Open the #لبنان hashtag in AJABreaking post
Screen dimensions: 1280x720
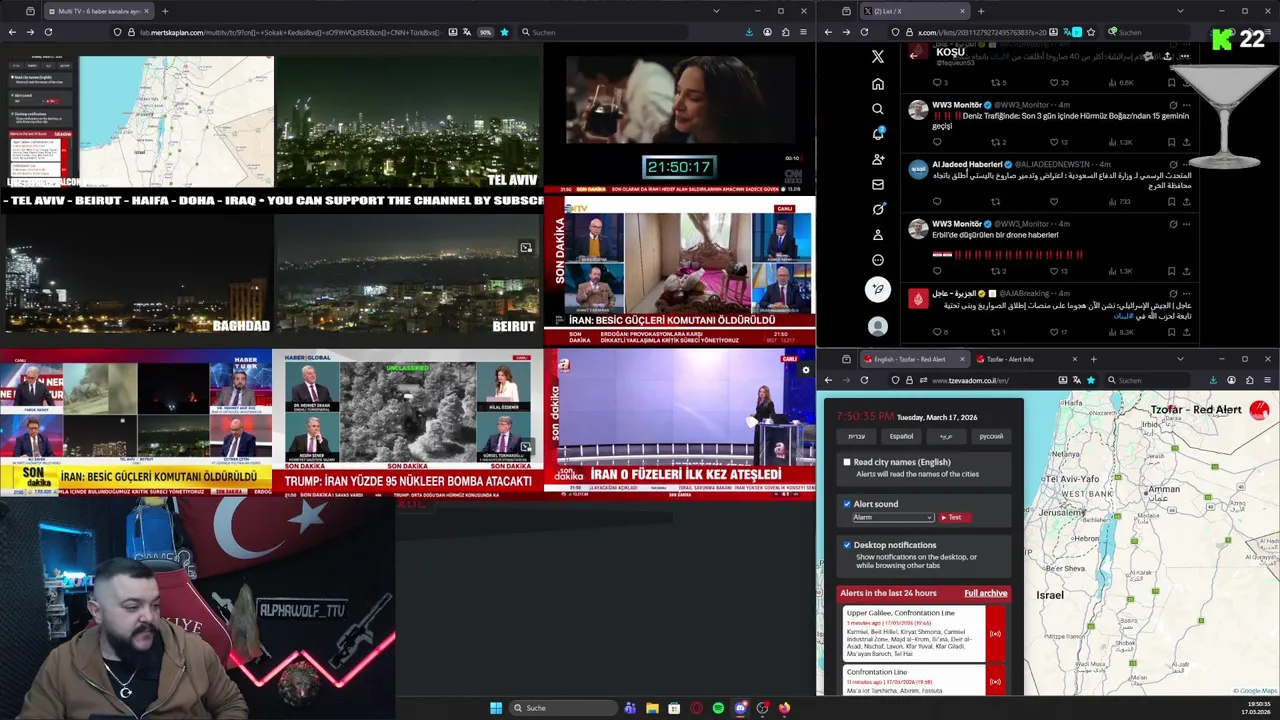tap(1124, 316)
